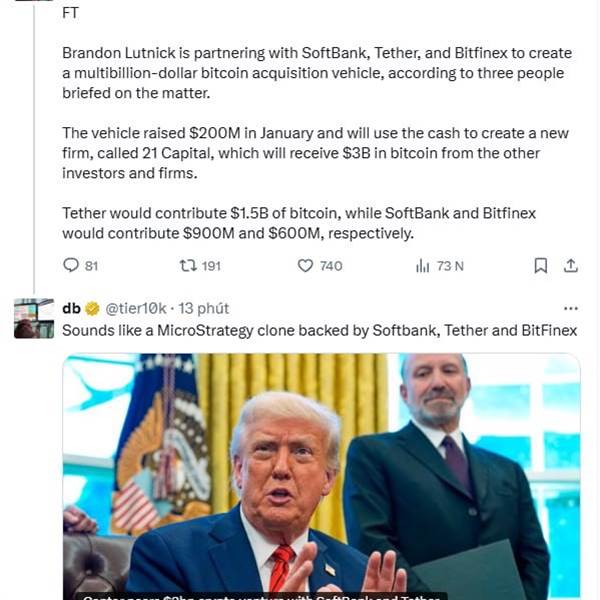Screen dimensions: 600x600
Task: Open the three-dot menu on db's tweet
Action: coord(571,308)
